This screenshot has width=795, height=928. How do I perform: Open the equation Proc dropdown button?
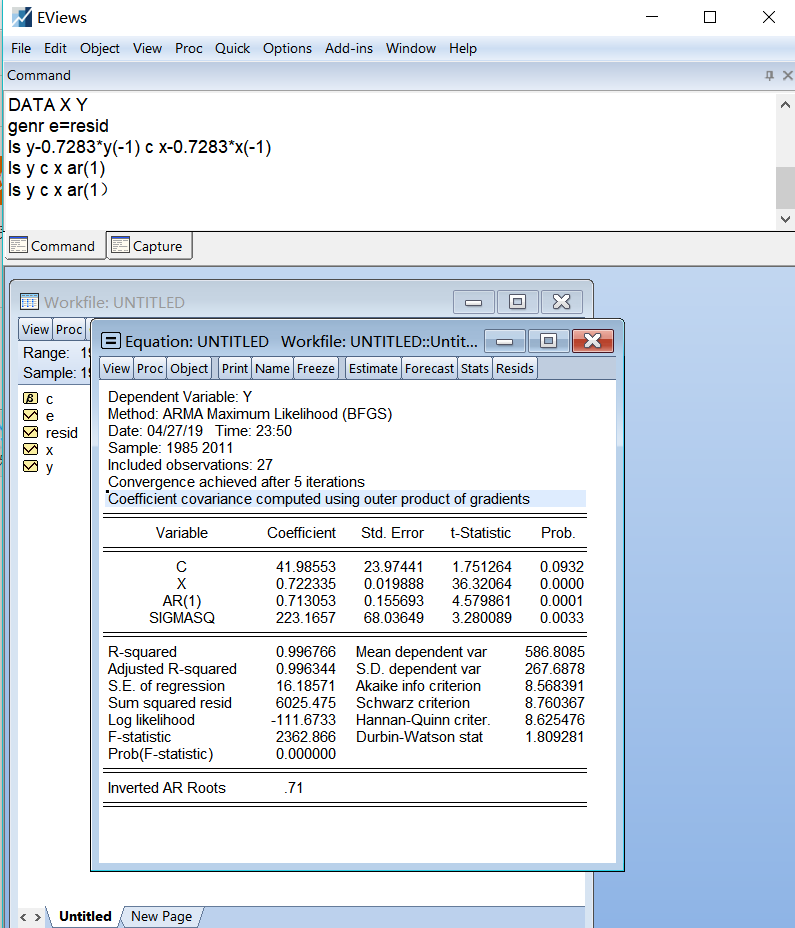pos(150,368)
